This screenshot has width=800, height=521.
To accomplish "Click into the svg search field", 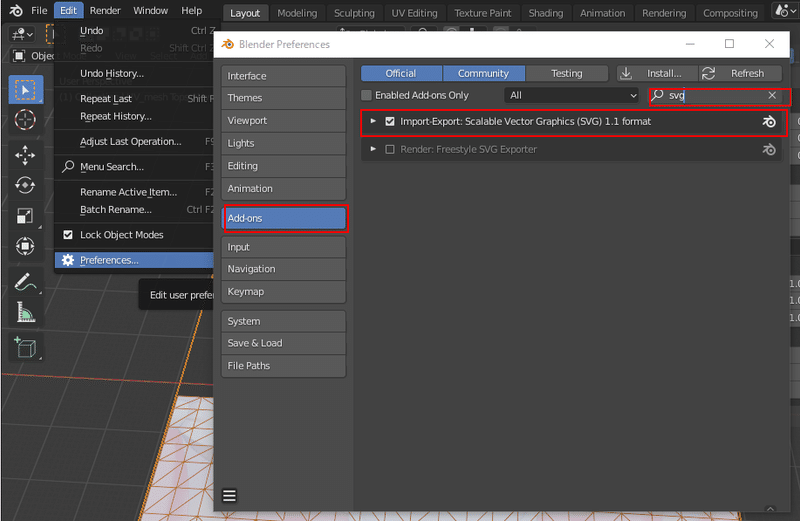I will (717, 95).
